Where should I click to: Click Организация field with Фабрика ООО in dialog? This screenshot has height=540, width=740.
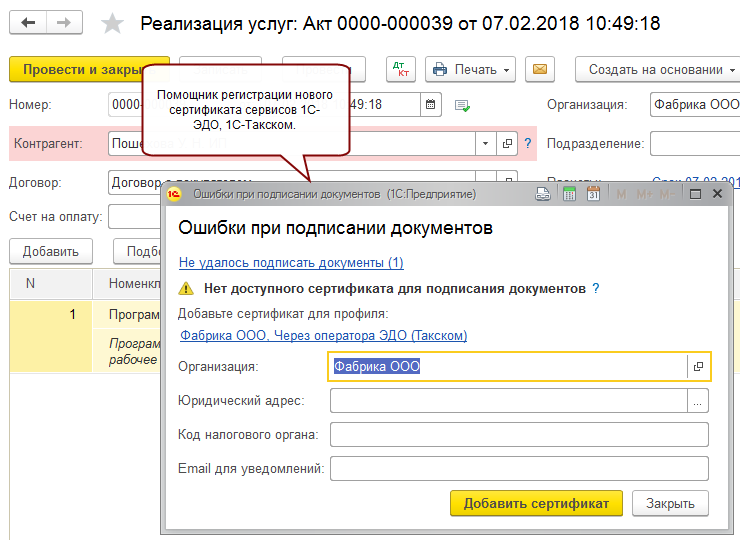[508, 366]
